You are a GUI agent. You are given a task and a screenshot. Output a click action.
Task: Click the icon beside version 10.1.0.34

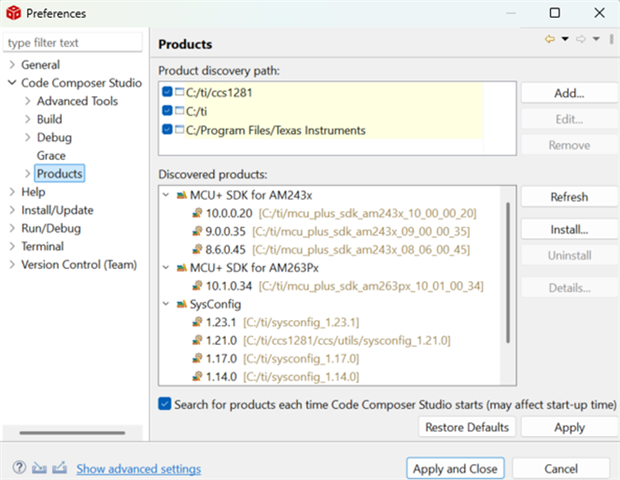tap(197, 286)
